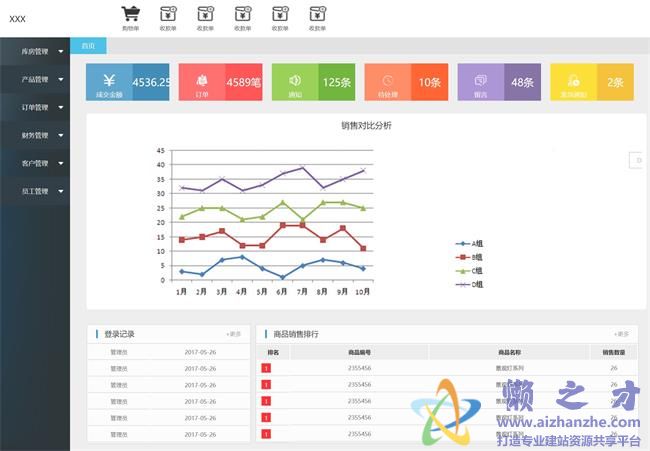Click the +更多 link in 商品销售排行 panel
The height and width of the screenshot is (451, 650).
point(621,334)
